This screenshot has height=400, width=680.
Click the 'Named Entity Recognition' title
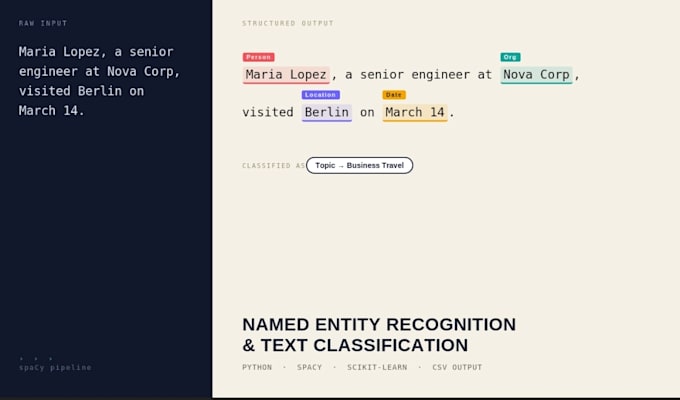(x=379, y=335)
